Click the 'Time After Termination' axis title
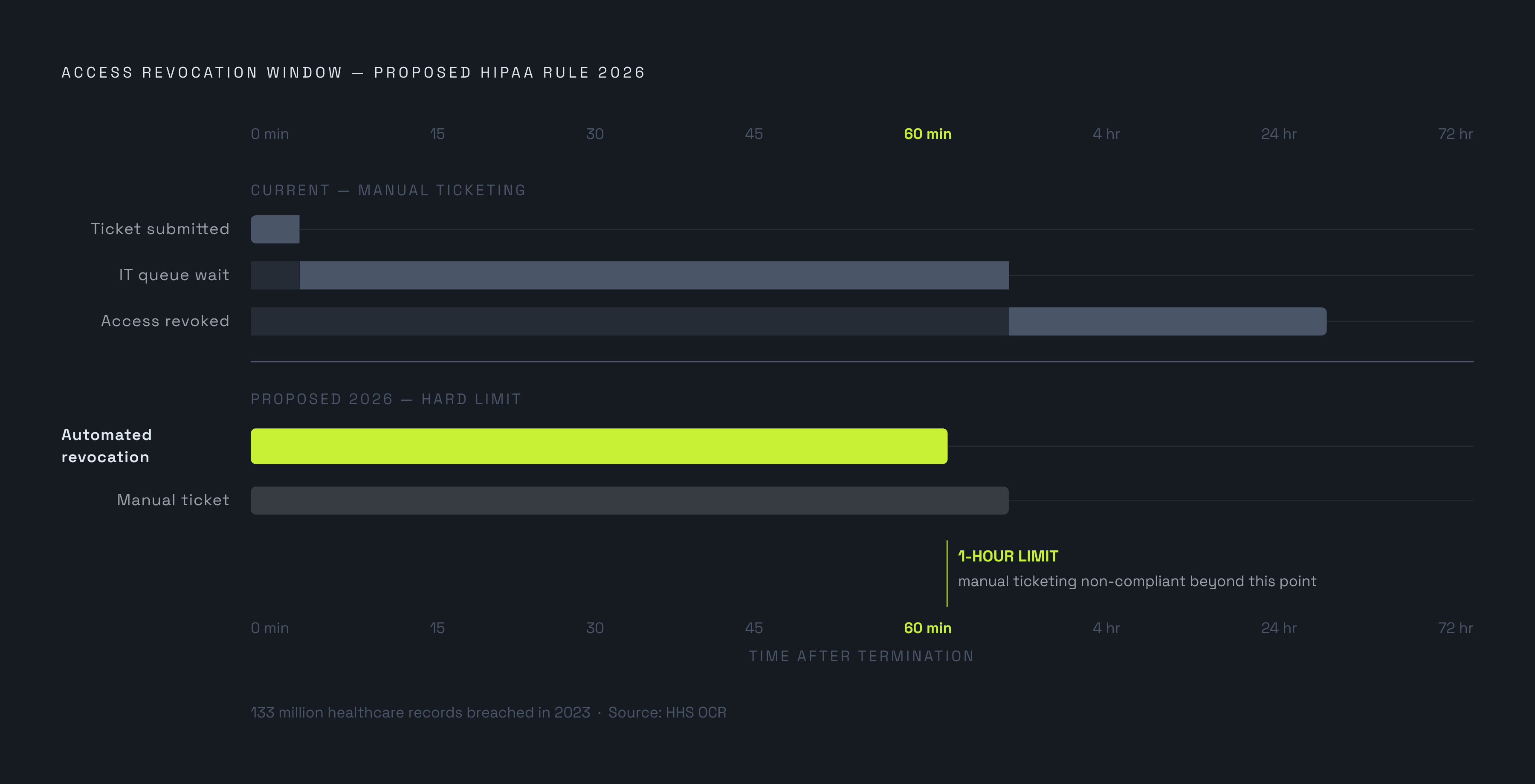The height and width of the screenshot is (784, 1535). tap(862, 657)
